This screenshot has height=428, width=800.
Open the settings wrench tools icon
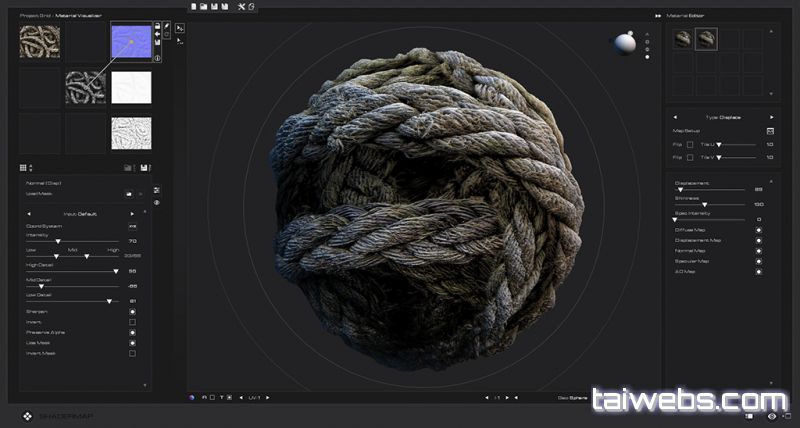[240, 7]
